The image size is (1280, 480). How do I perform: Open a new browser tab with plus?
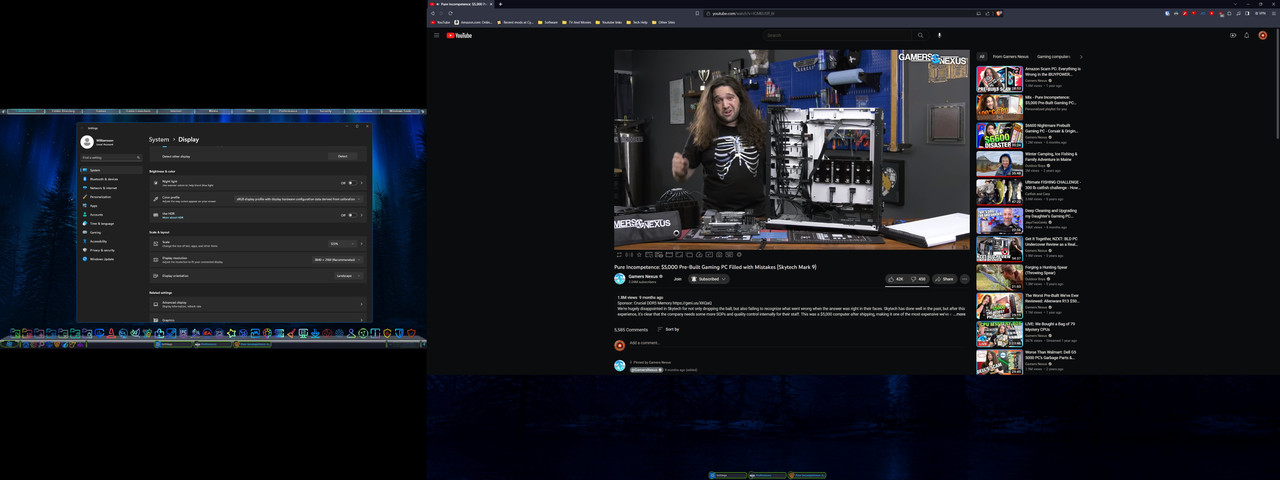[x=500, y=4]
